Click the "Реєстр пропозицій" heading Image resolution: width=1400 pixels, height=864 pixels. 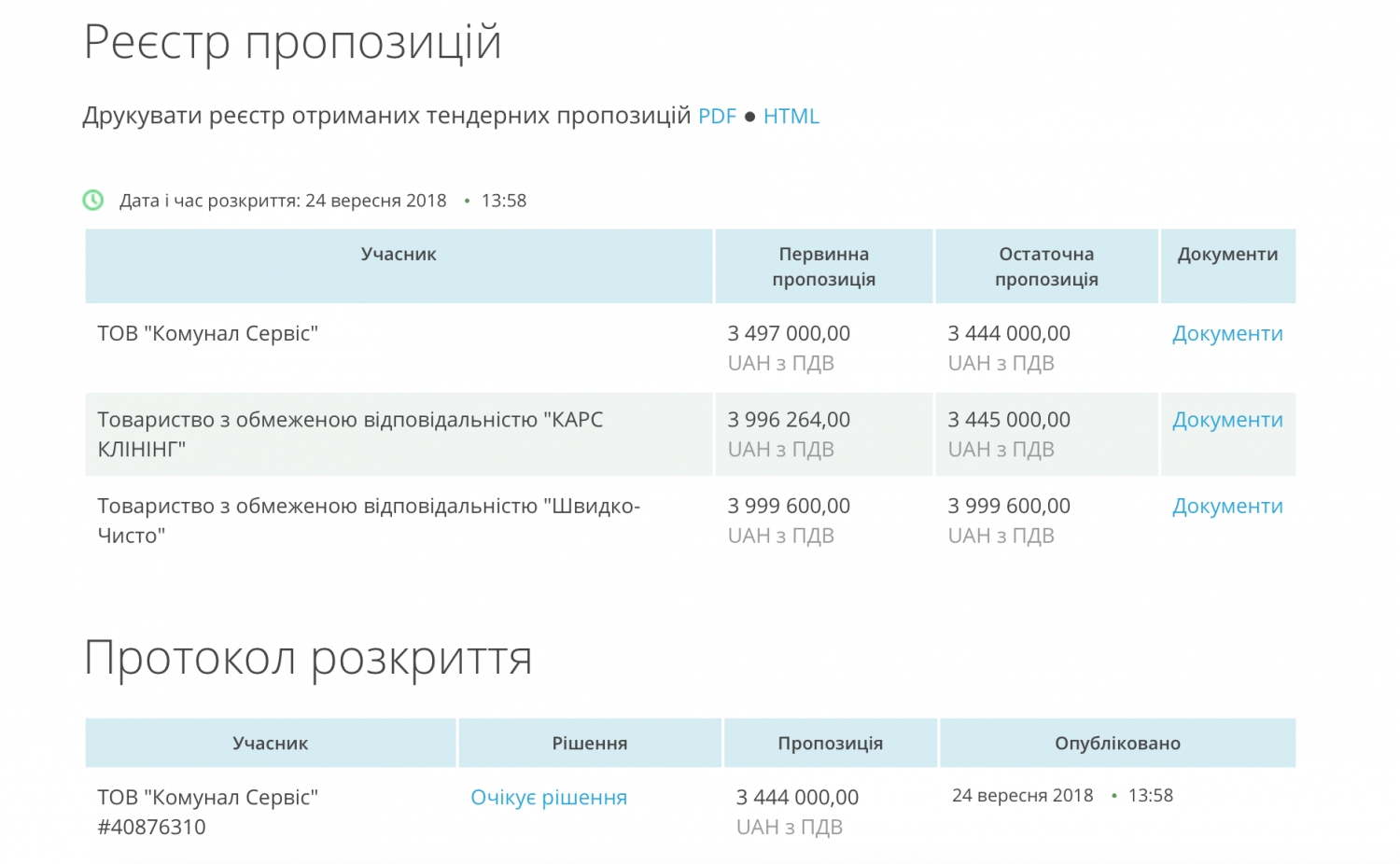[292, 42]
